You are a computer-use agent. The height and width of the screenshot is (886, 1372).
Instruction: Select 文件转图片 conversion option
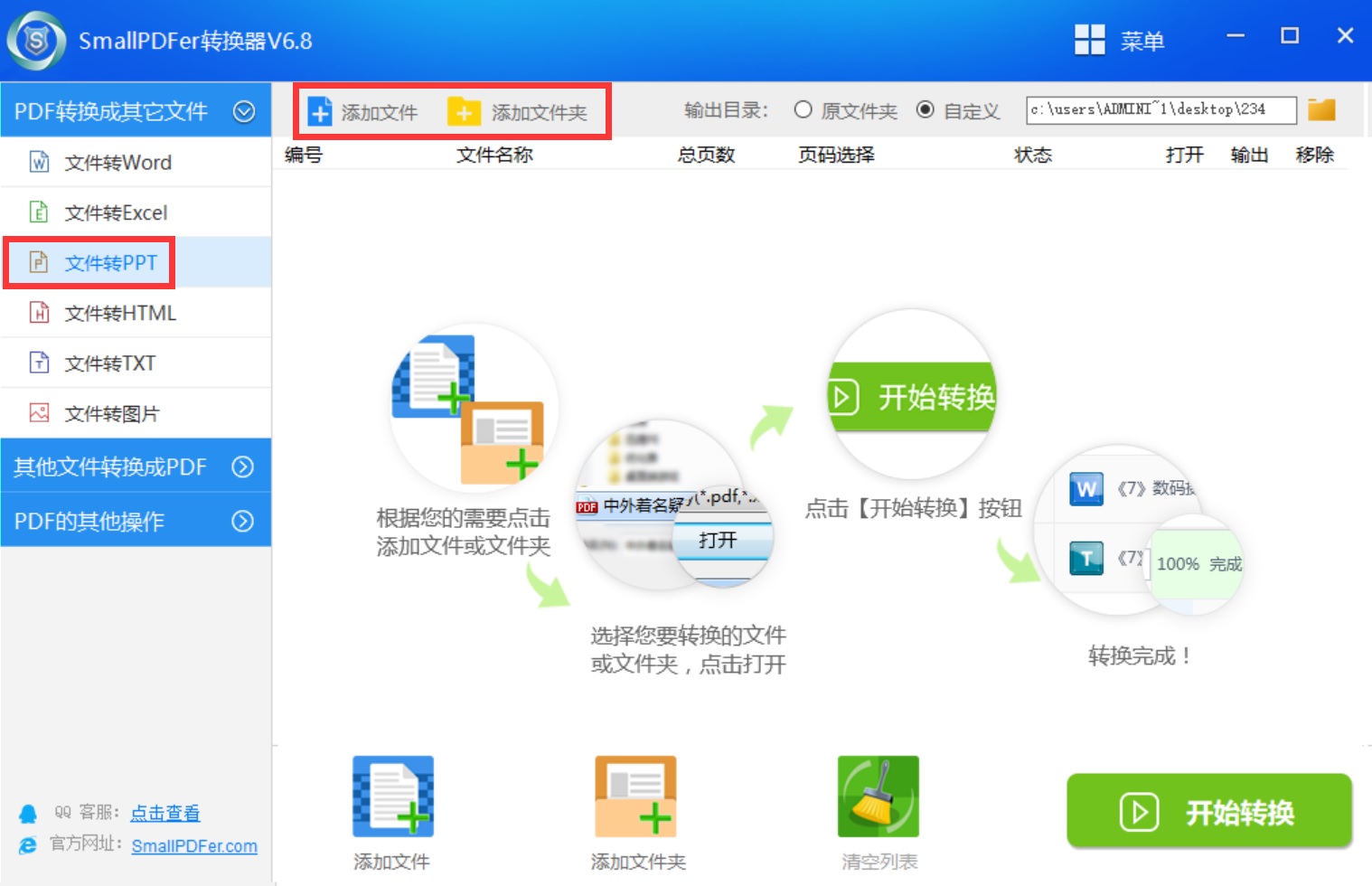136,413
